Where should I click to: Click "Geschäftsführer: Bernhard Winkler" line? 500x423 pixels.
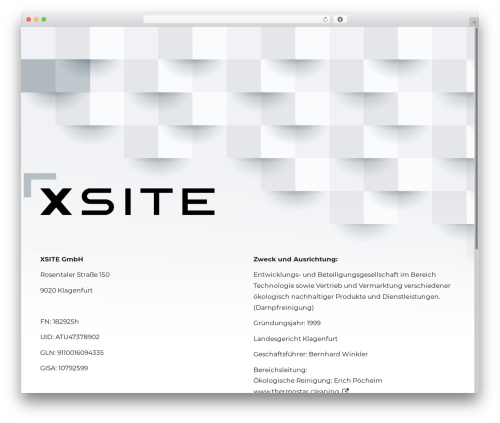coord(310,354)
